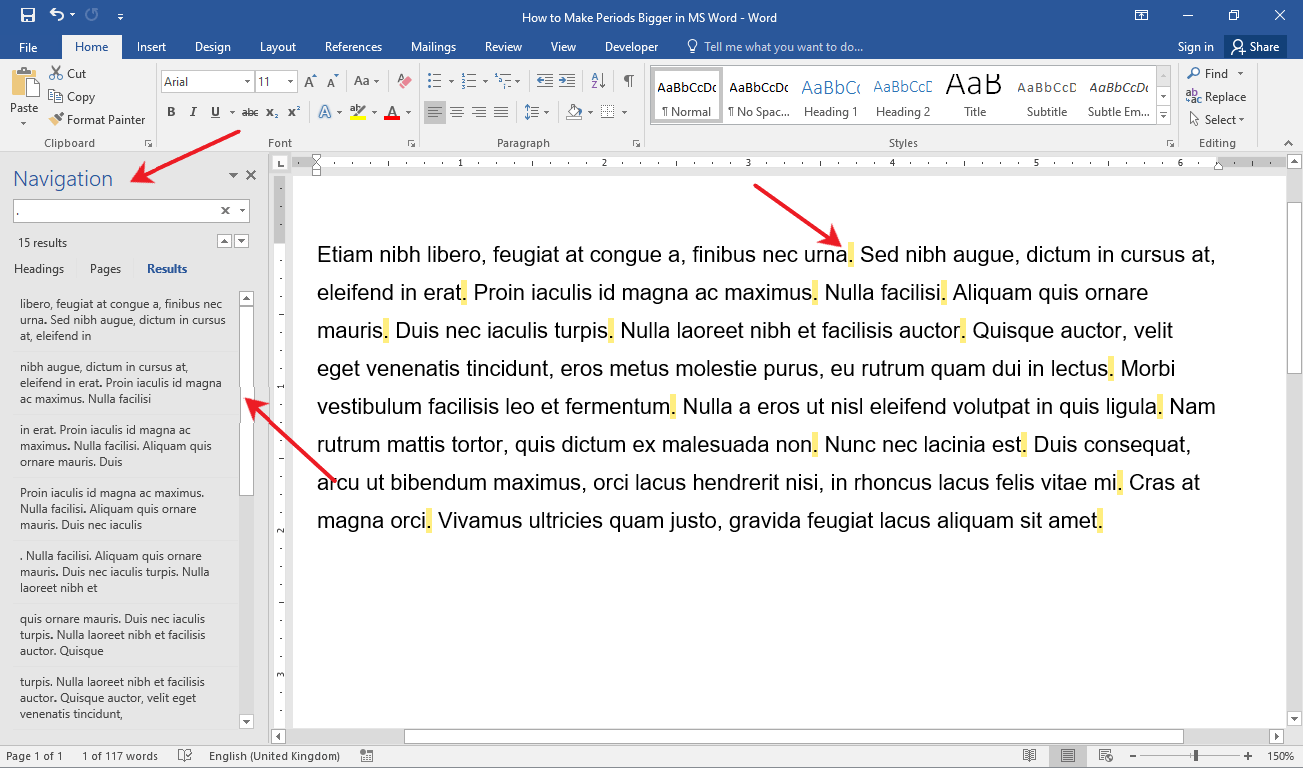The width and height of the screenshot is (1303, 768).
Task: Increase zoom with the zoom slider
Action: tap(1247, 756)
